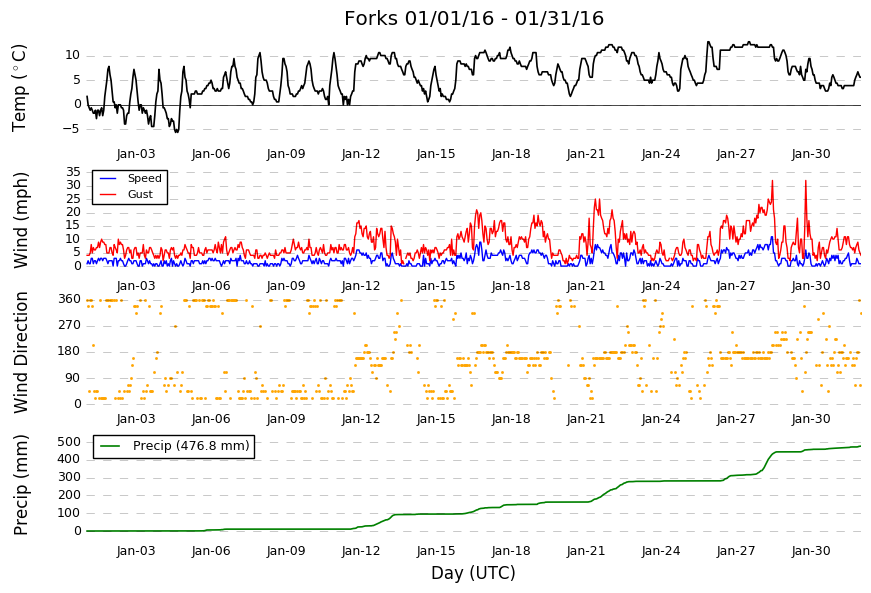This screenshot has height=593, width=871.
Task: Click the green Precip legend line
Action: (x=109, y=446)
